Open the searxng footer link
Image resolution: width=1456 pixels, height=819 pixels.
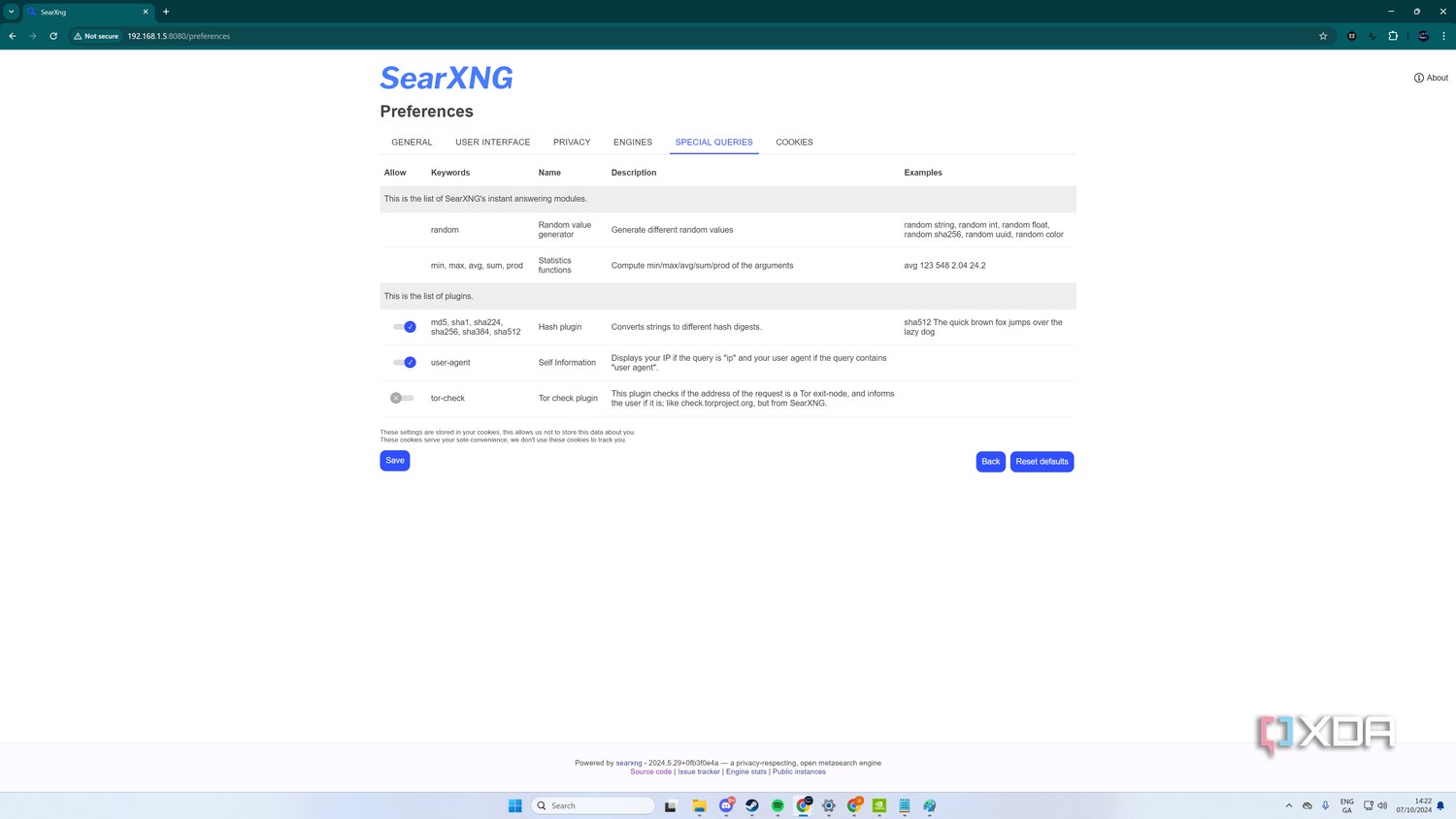(x=629, y=763)
